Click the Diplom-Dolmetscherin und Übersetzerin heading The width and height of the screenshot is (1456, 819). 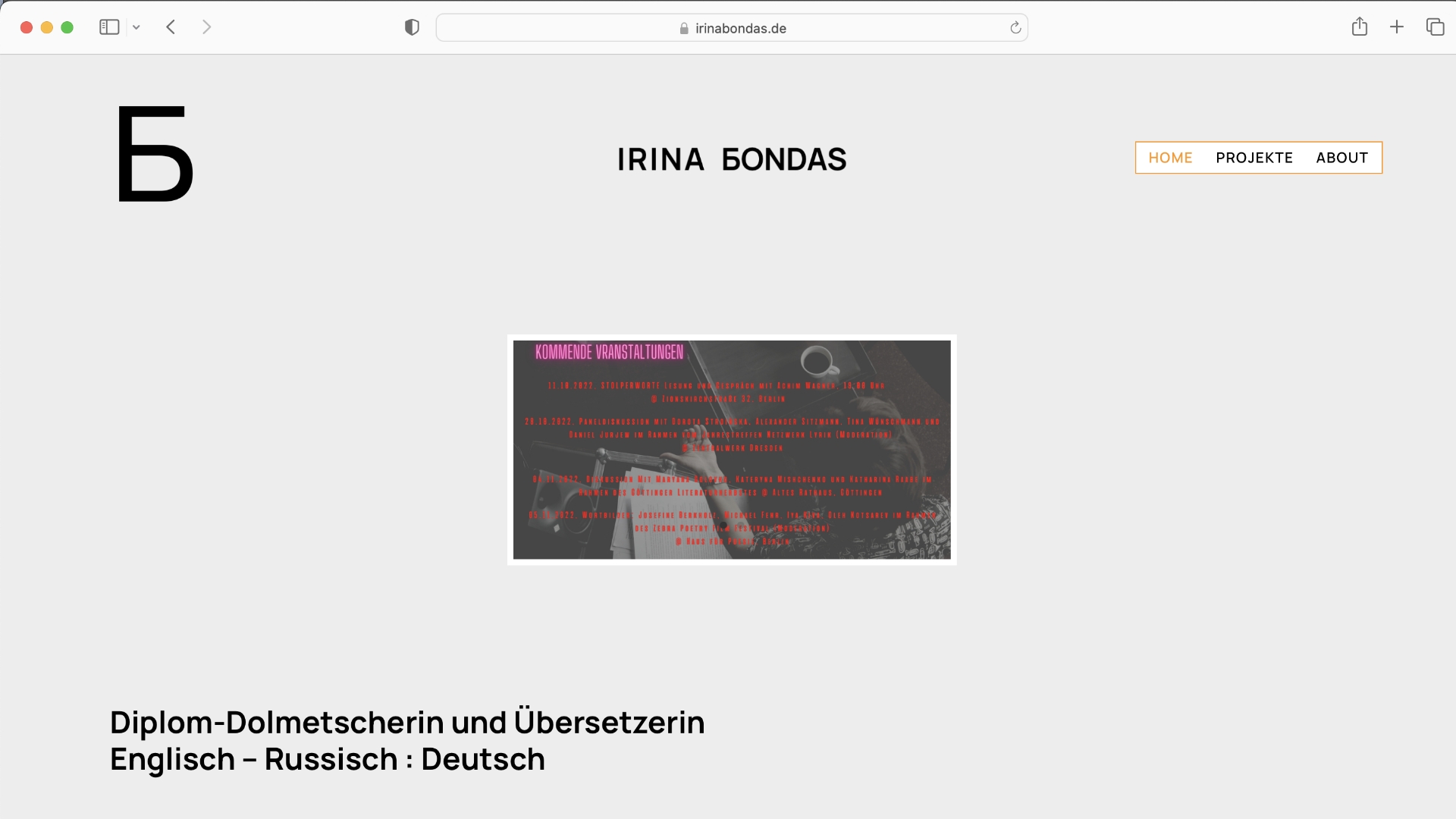pos(407,722)
